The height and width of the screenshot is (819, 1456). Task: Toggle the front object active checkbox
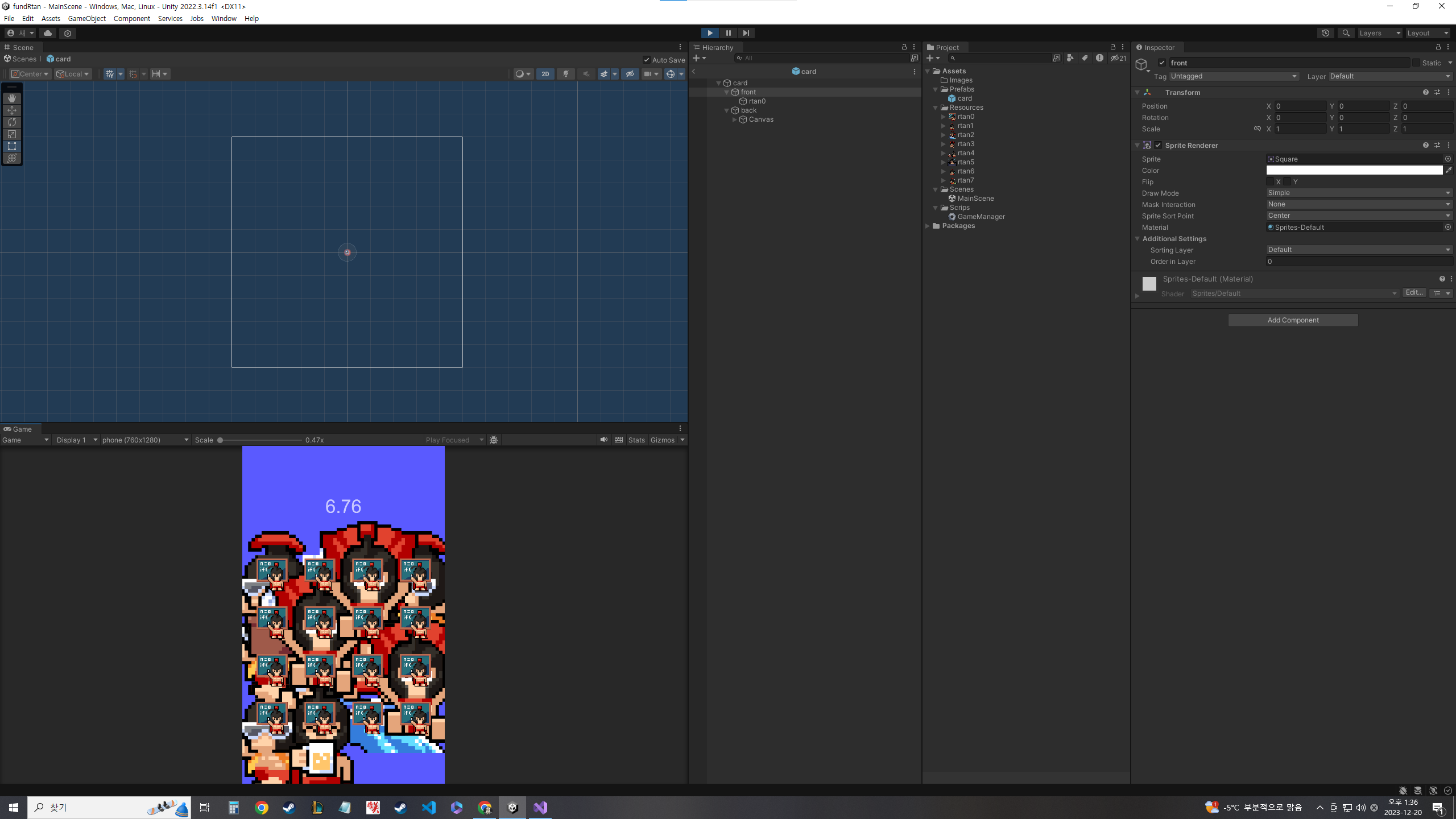coord(1162,63)
